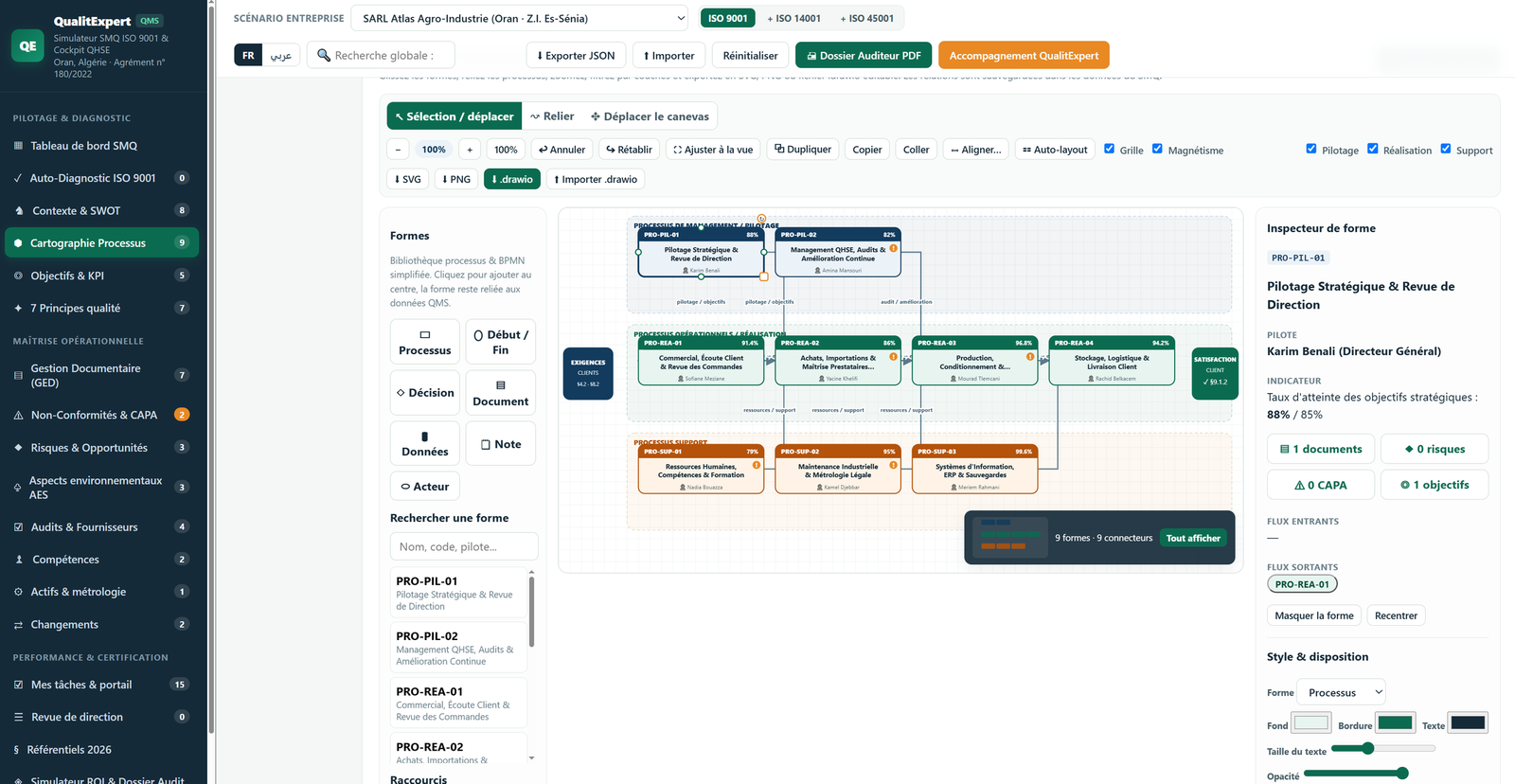This screenshot has height=784, width=1515.
Task: Click the QE QualitExpert logo icon
Action: pos(27,45)
